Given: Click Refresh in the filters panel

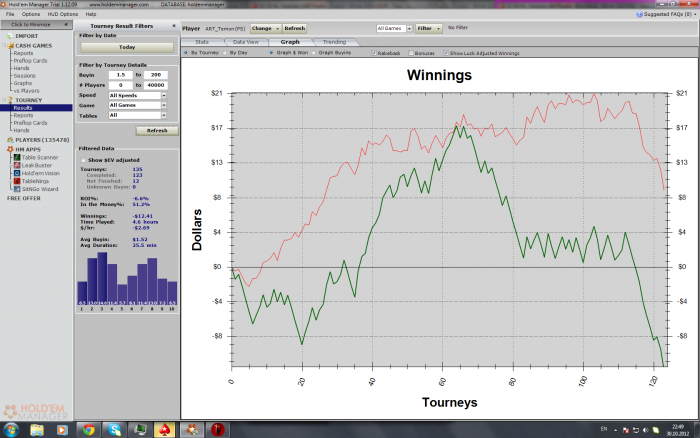Looking at the screenshot, I should click(x=157, y=130).
